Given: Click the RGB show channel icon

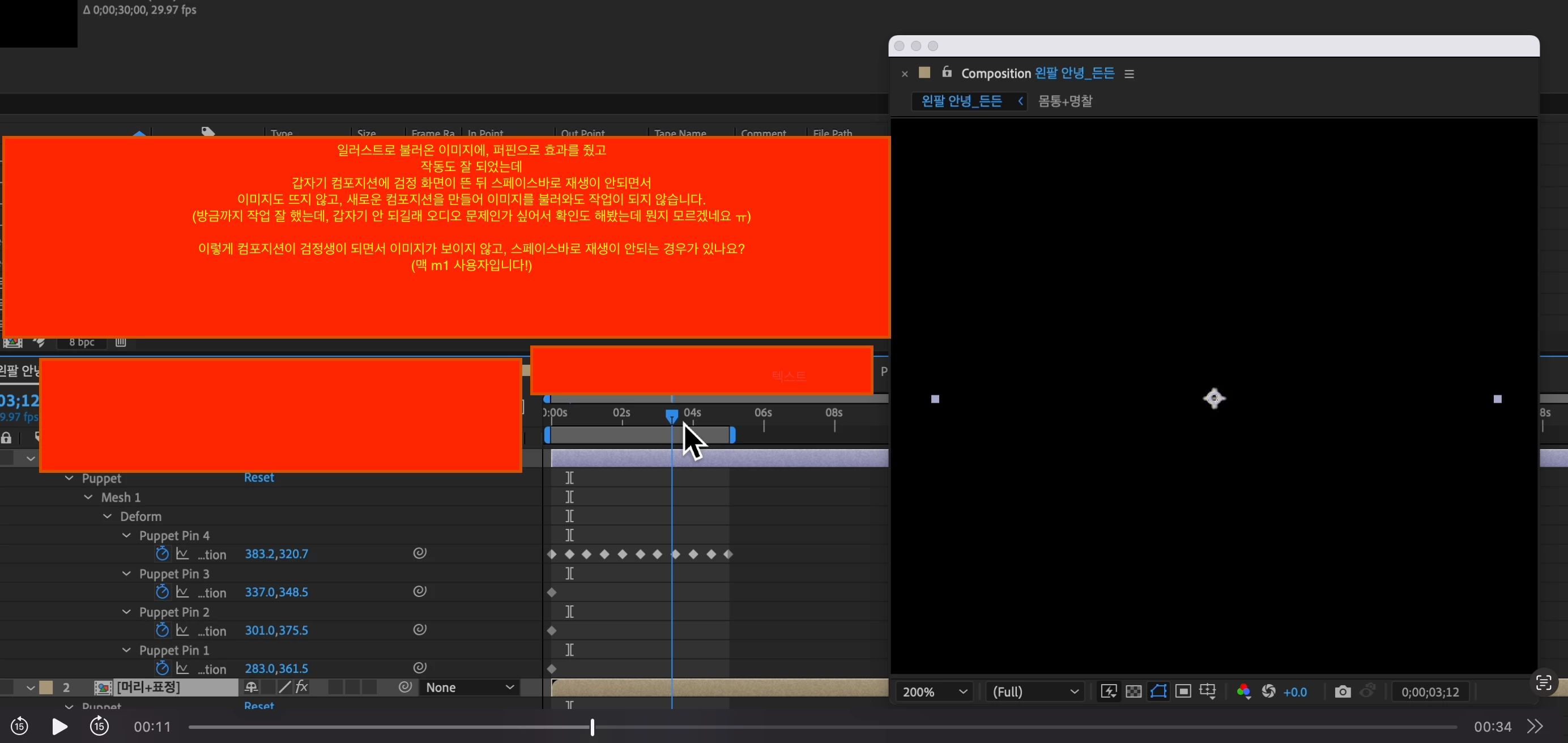Looking at the screenshot, I should pyautogui.click(x=1243, y=692).
